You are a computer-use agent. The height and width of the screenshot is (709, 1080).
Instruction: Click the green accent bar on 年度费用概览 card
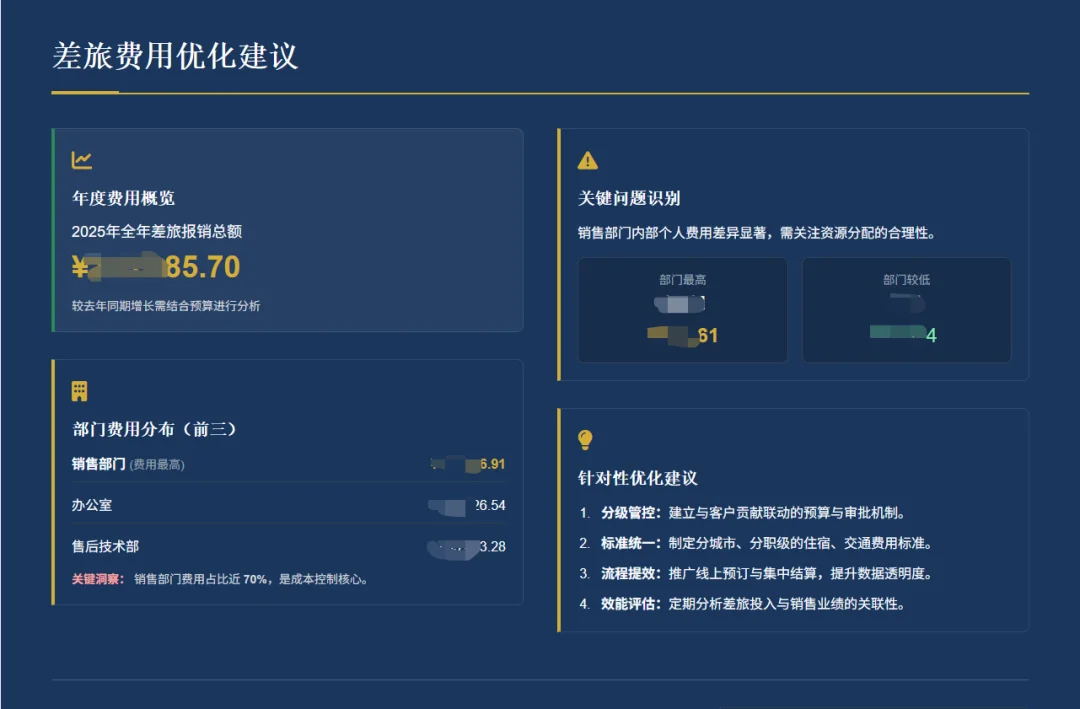53,230
